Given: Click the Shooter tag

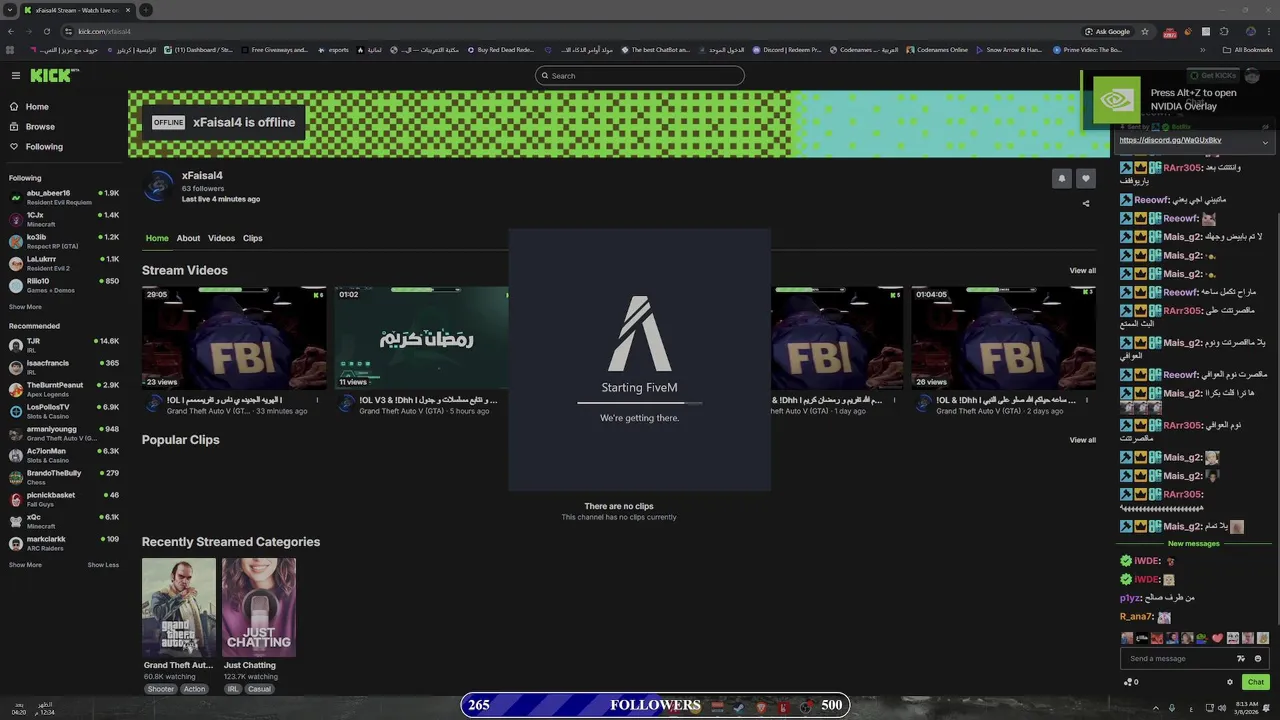Looking at the screenshot, I should pos(160,689).
